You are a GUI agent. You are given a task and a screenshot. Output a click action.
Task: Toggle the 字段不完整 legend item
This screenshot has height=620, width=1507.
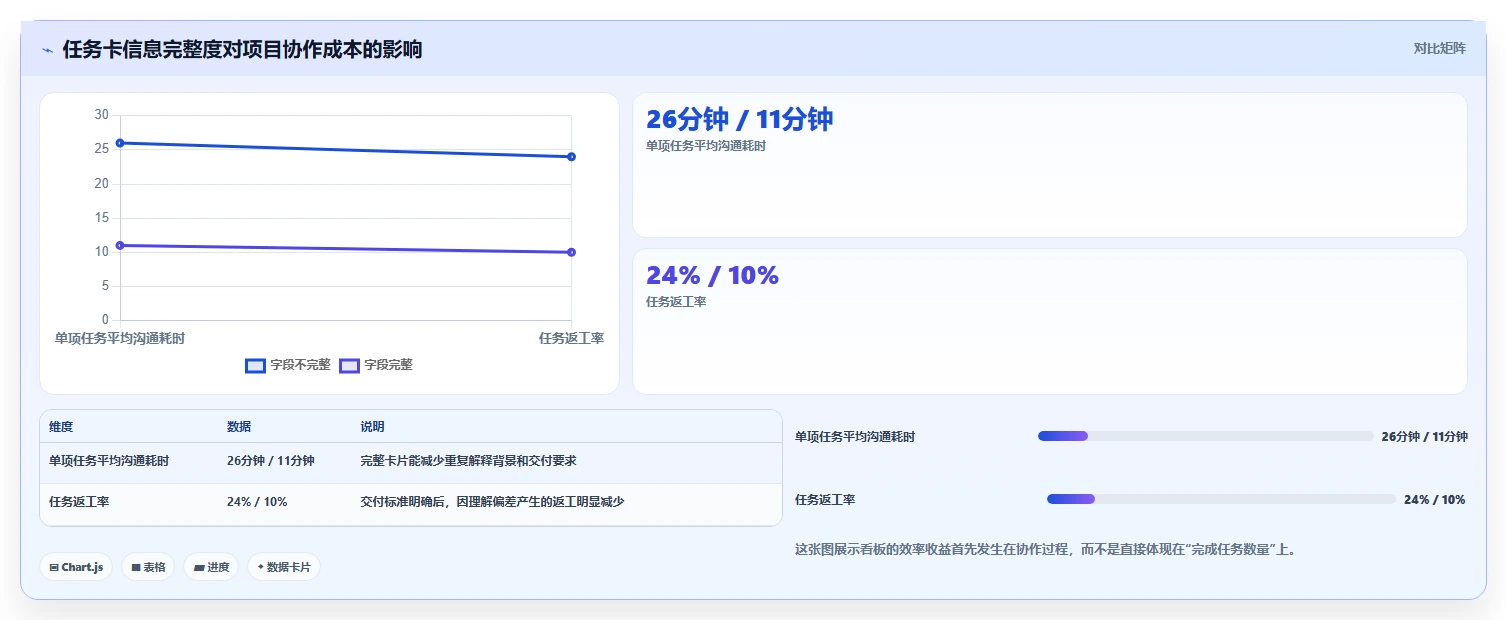[288, 365]
